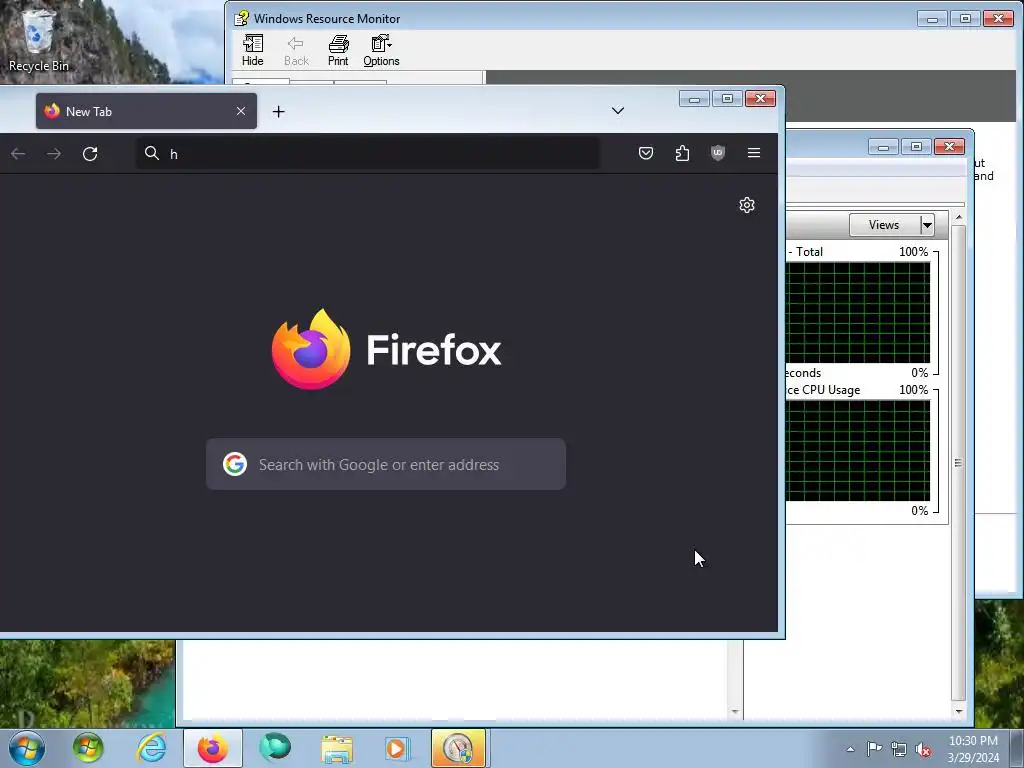Click the Service CPU Usage graph

coord(857,451)
